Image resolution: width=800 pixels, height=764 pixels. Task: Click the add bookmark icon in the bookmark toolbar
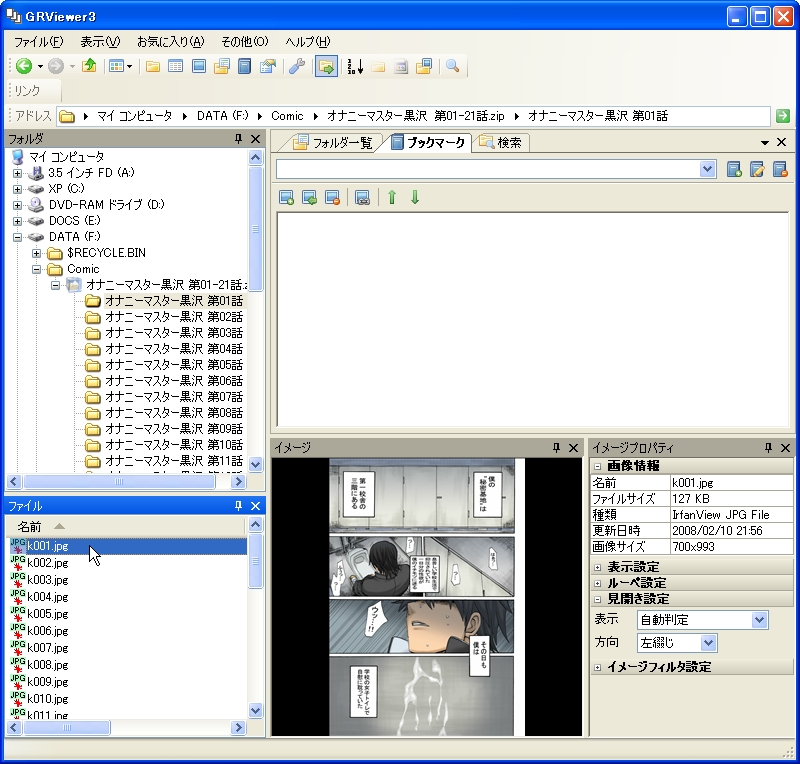[287, 198]
